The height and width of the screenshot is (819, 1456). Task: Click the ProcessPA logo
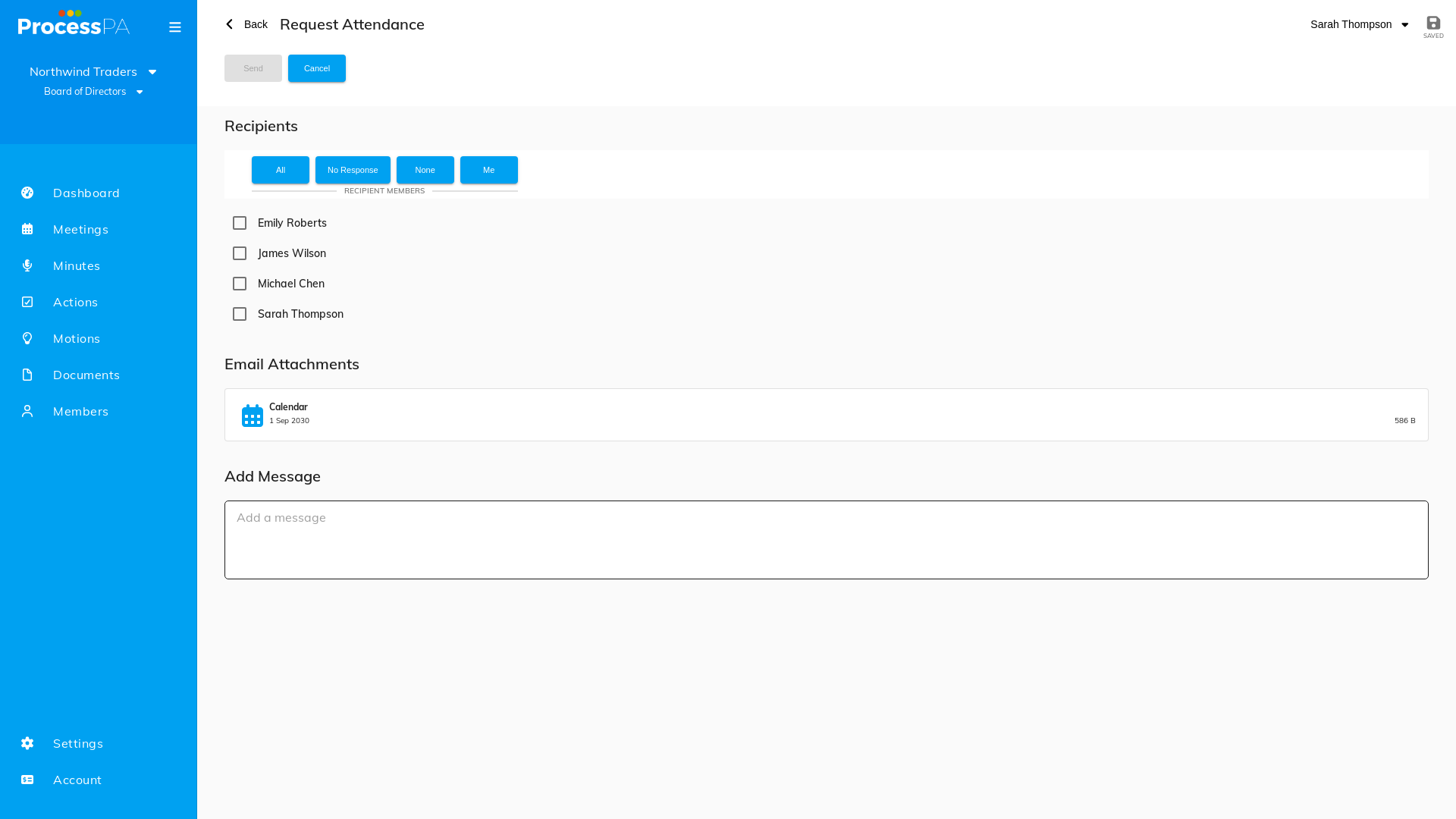pyautogui.click(x=74, y=23)
